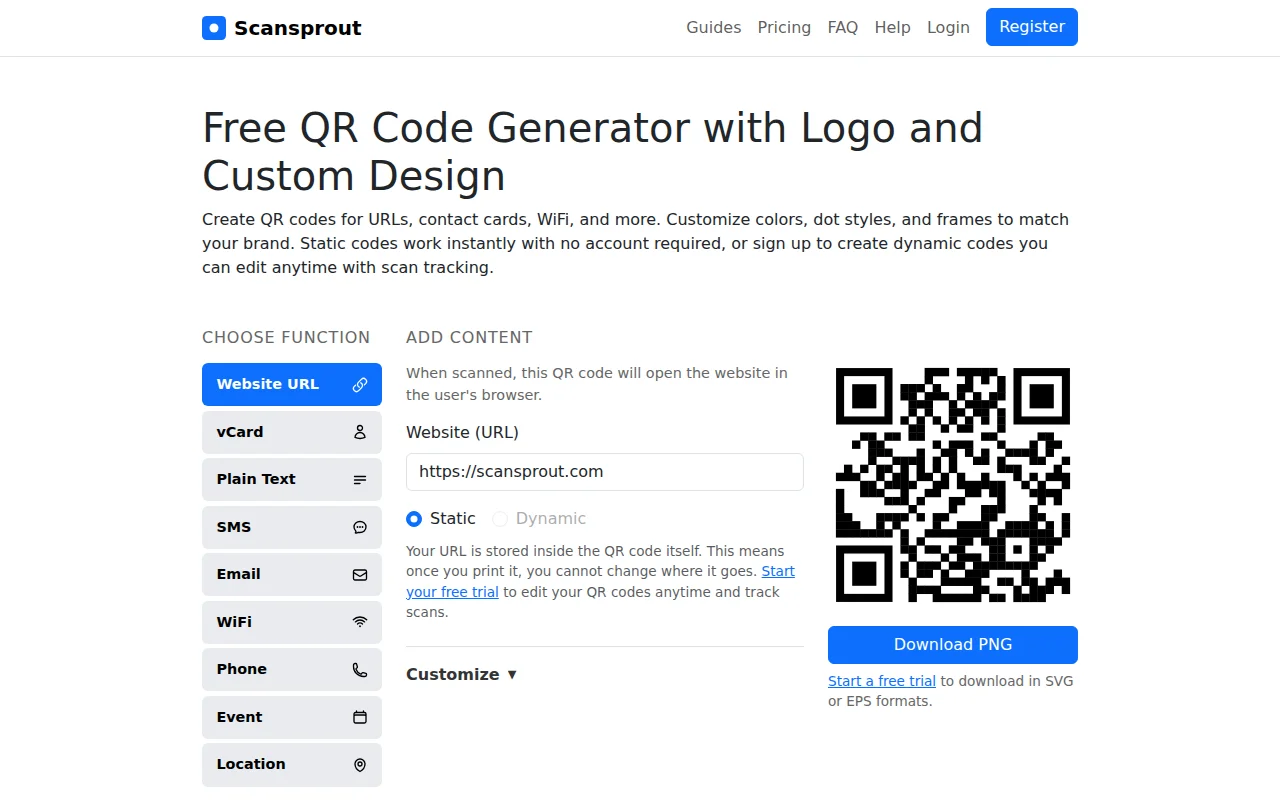
Task: Switch to the Phone function
Action: click(x=292, y=669)
